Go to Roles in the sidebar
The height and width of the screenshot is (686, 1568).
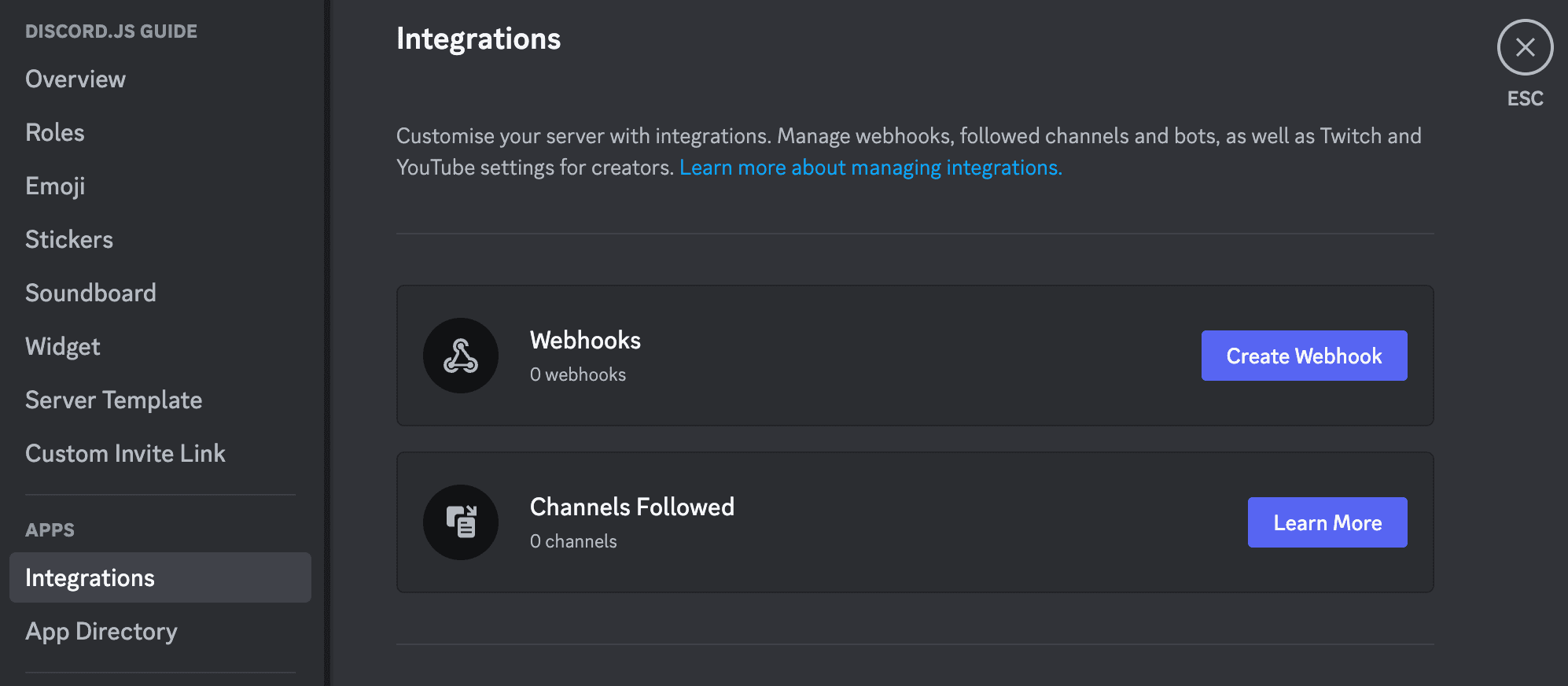55,133
